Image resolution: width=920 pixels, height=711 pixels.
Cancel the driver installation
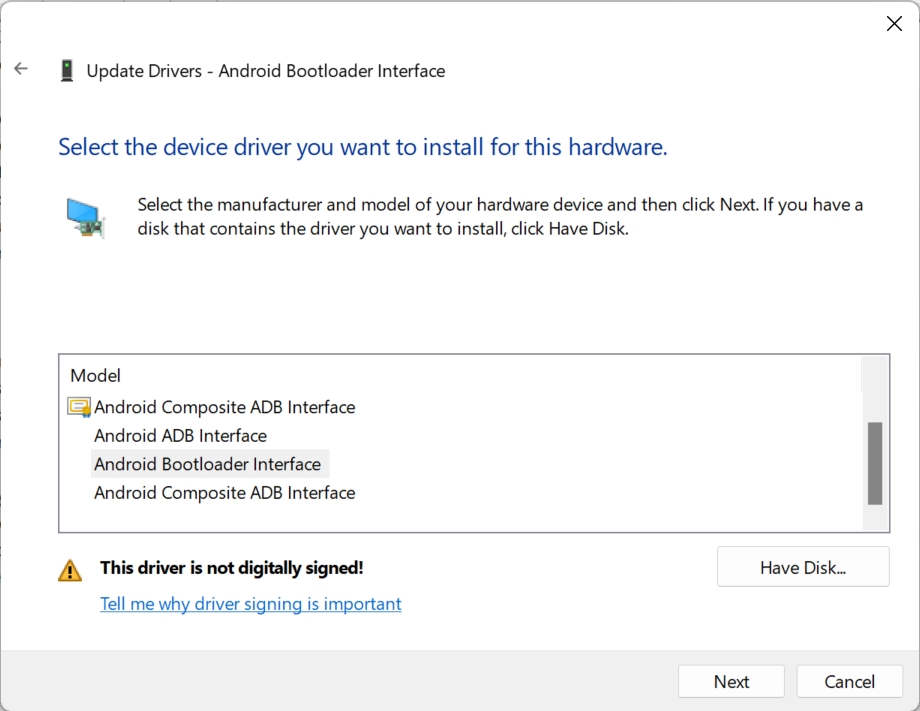tap(849, 682)
